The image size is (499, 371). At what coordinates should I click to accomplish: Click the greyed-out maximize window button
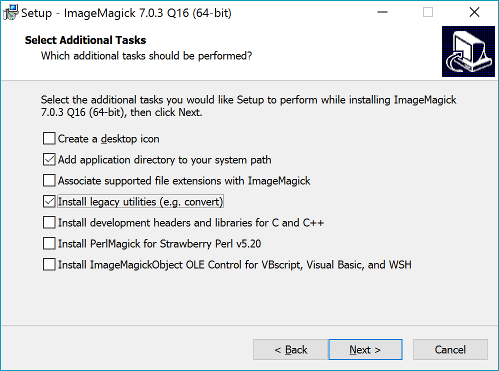[428, 12]
